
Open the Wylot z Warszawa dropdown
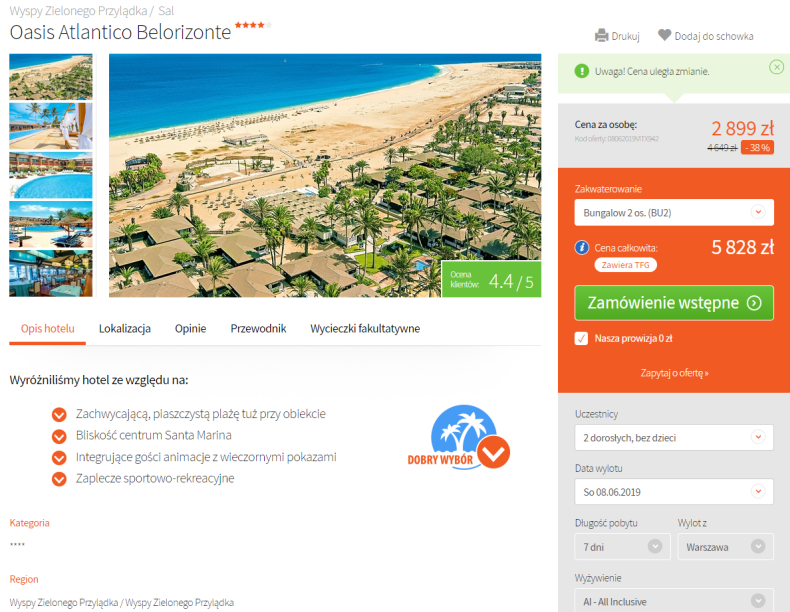(x=726, y=547)
